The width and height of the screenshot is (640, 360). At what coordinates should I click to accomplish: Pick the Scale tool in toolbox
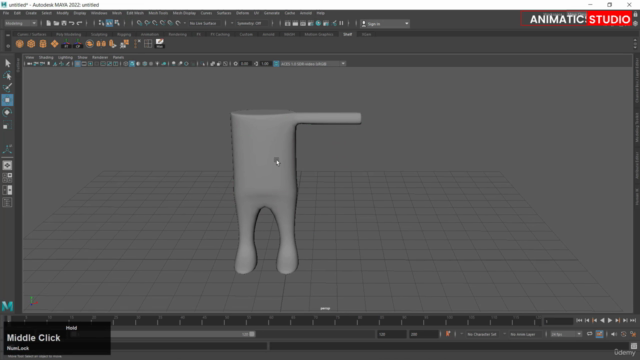[x=7, y=125]
